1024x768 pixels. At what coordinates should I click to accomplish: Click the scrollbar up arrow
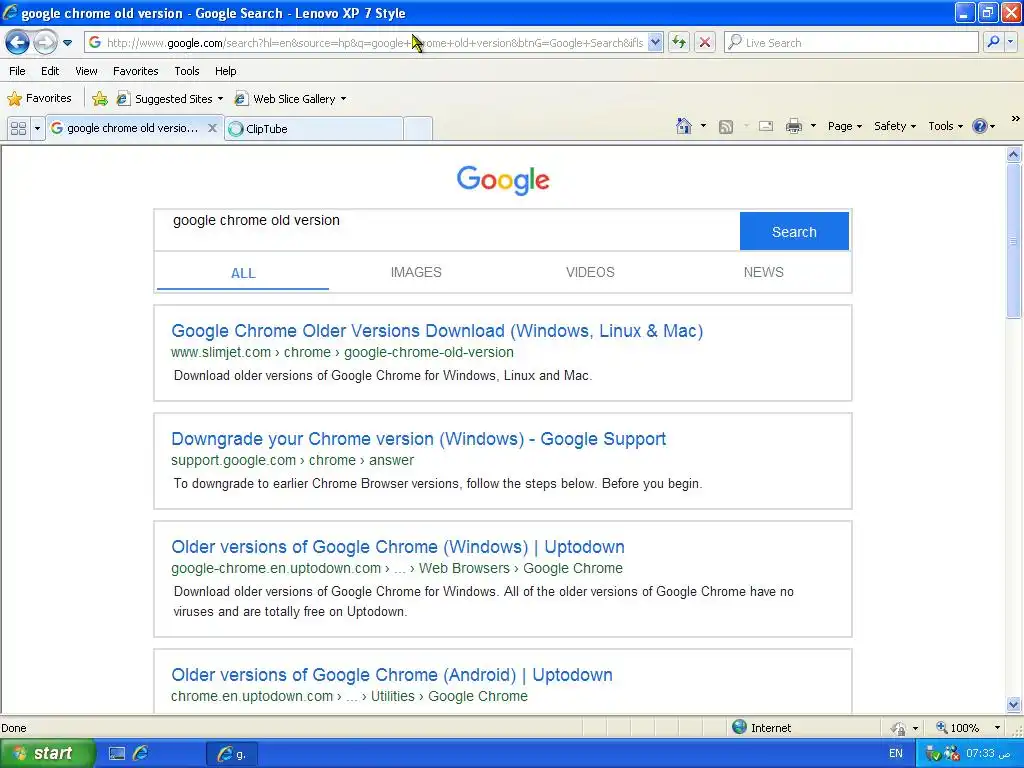click(x=1014, y=155)
